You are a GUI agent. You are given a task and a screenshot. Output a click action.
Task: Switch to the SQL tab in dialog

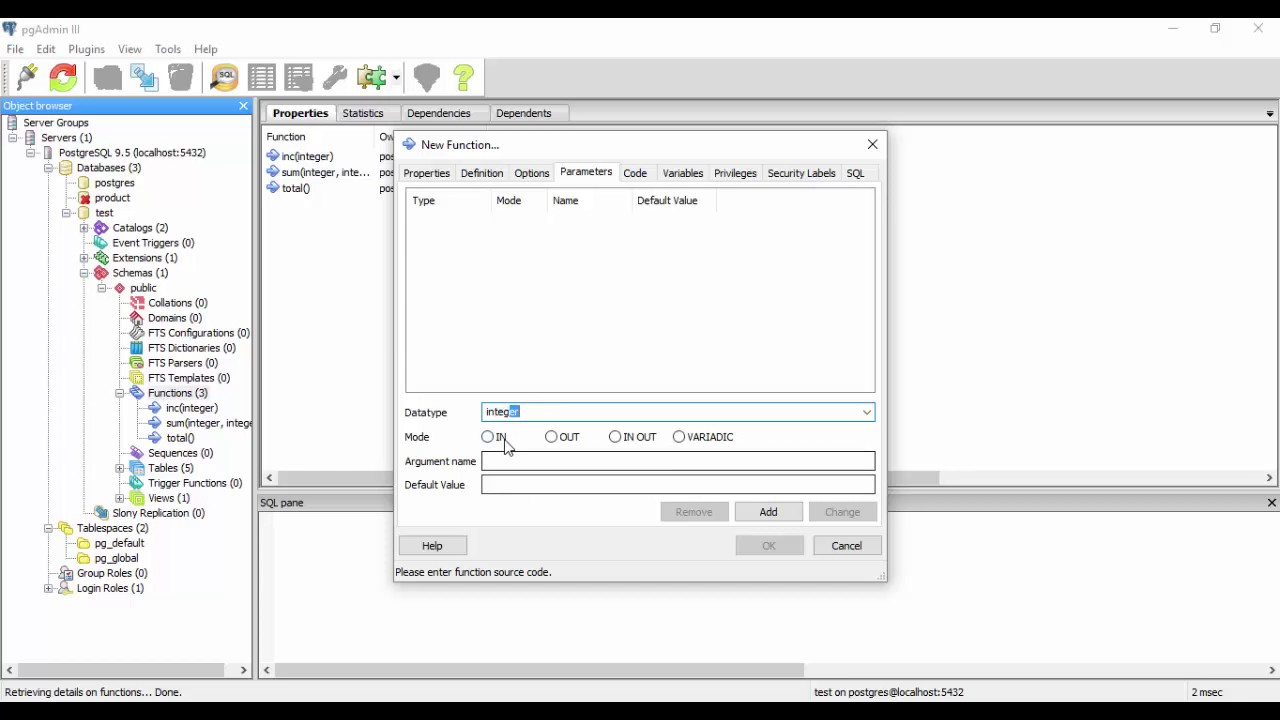pyautogui.click(x=855, y=174)
